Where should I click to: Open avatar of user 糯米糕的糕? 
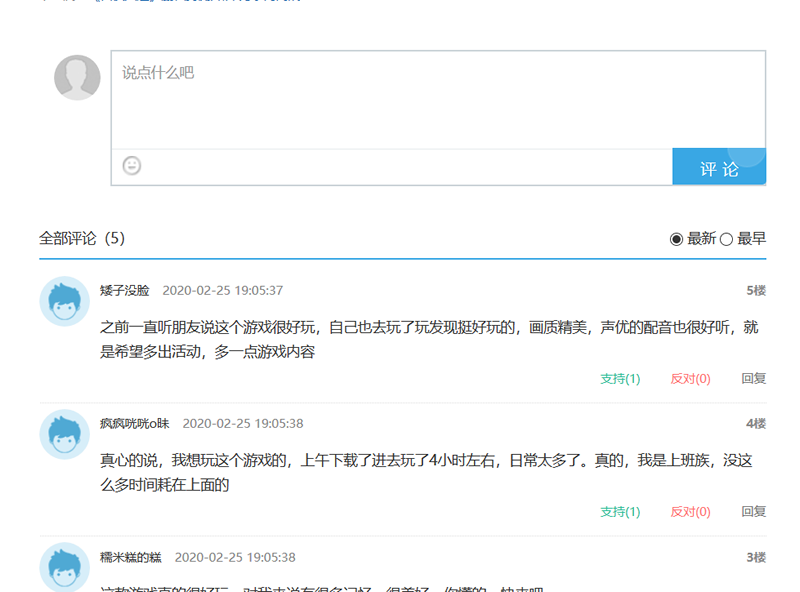[x=64, y=567]
